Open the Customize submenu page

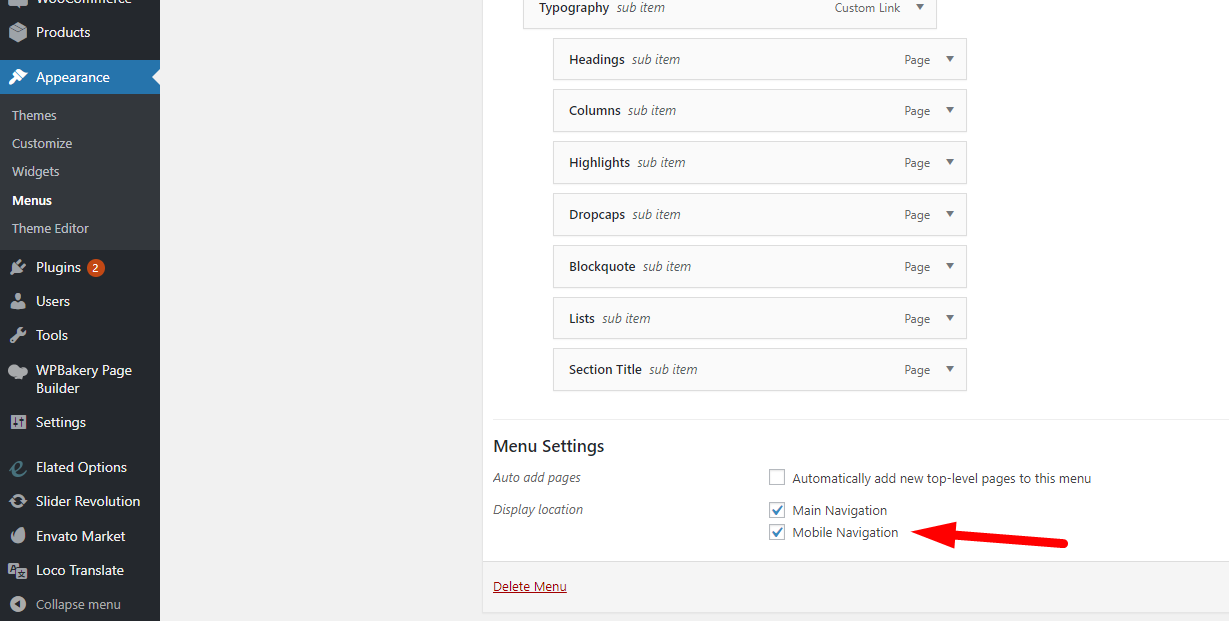point(42,143)
